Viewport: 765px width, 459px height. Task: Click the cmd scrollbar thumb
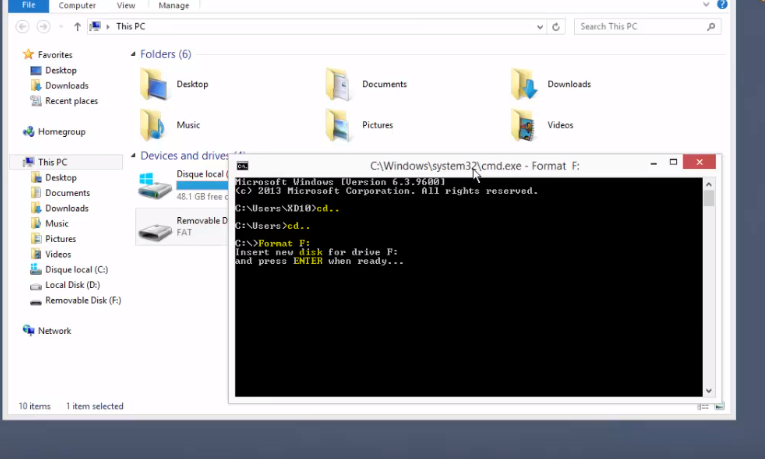coord(709,199)
